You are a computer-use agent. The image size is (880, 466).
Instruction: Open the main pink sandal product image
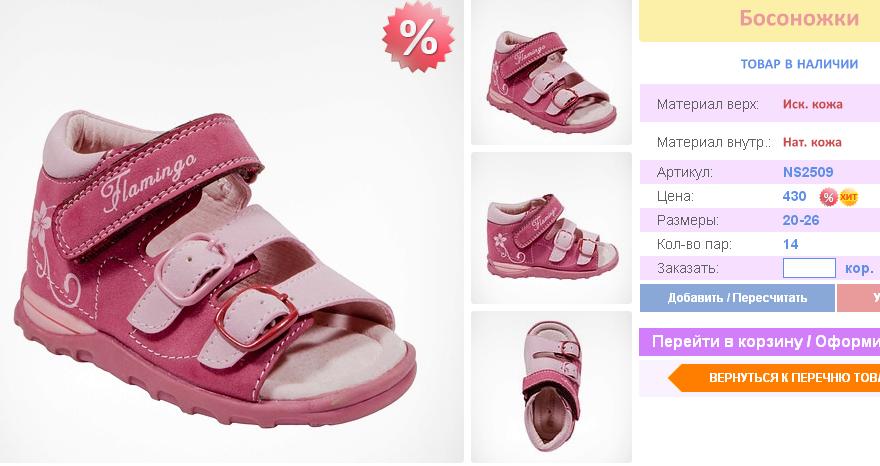pos(232,231)
